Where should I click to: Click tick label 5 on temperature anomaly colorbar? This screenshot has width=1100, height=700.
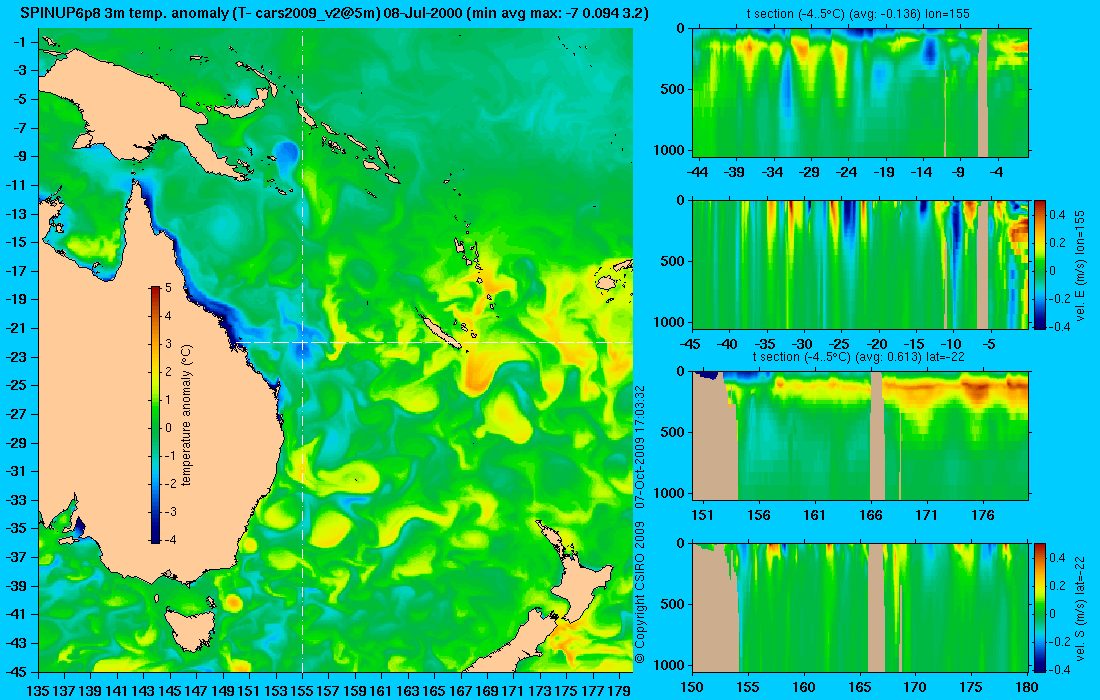pos(168,288)
